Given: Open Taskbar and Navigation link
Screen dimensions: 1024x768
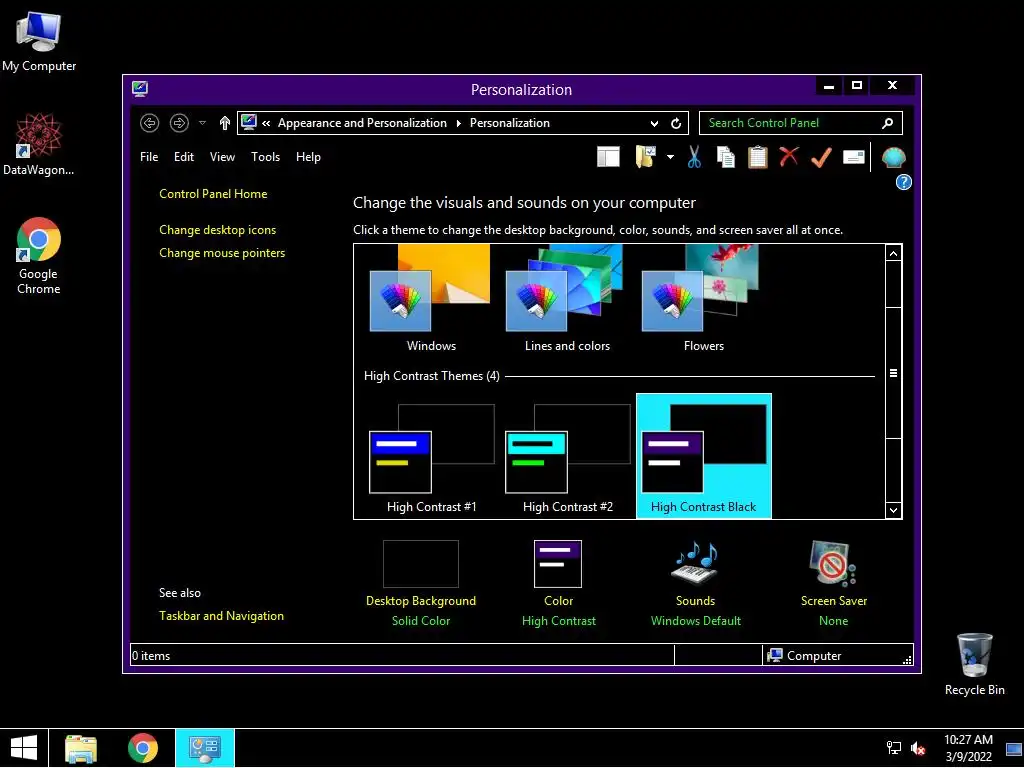Looking at the screenshot, I should [221, 616].
